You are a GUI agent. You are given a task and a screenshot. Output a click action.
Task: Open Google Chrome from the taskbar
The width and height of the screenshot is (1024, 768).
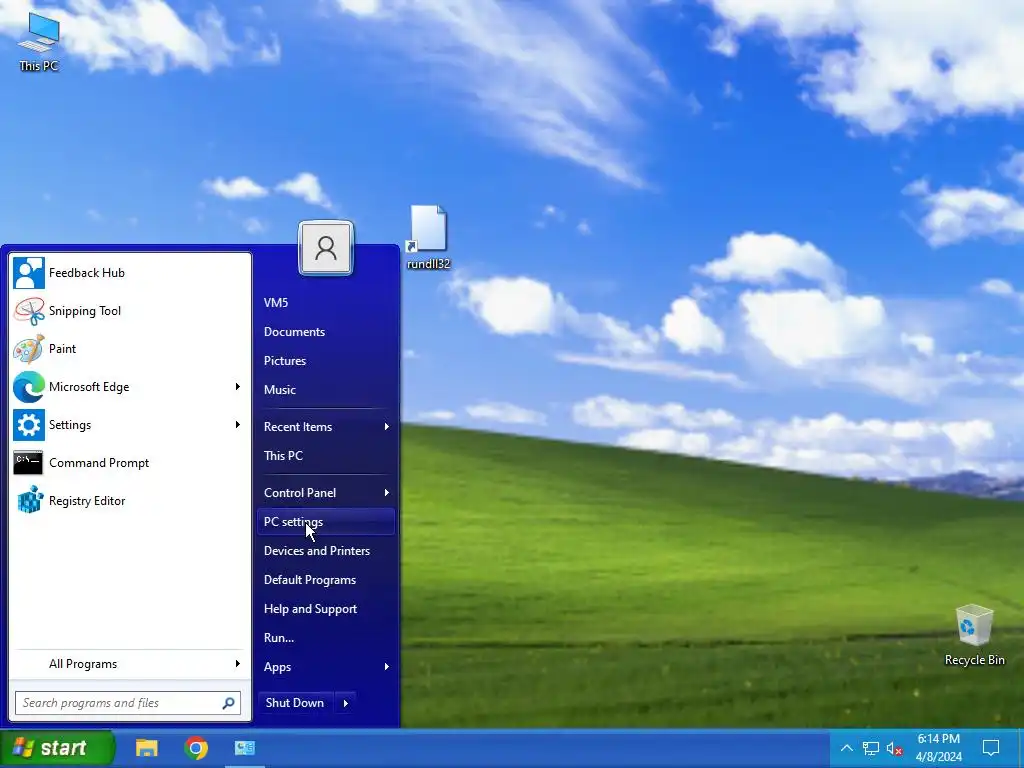[x=196, y=748]
